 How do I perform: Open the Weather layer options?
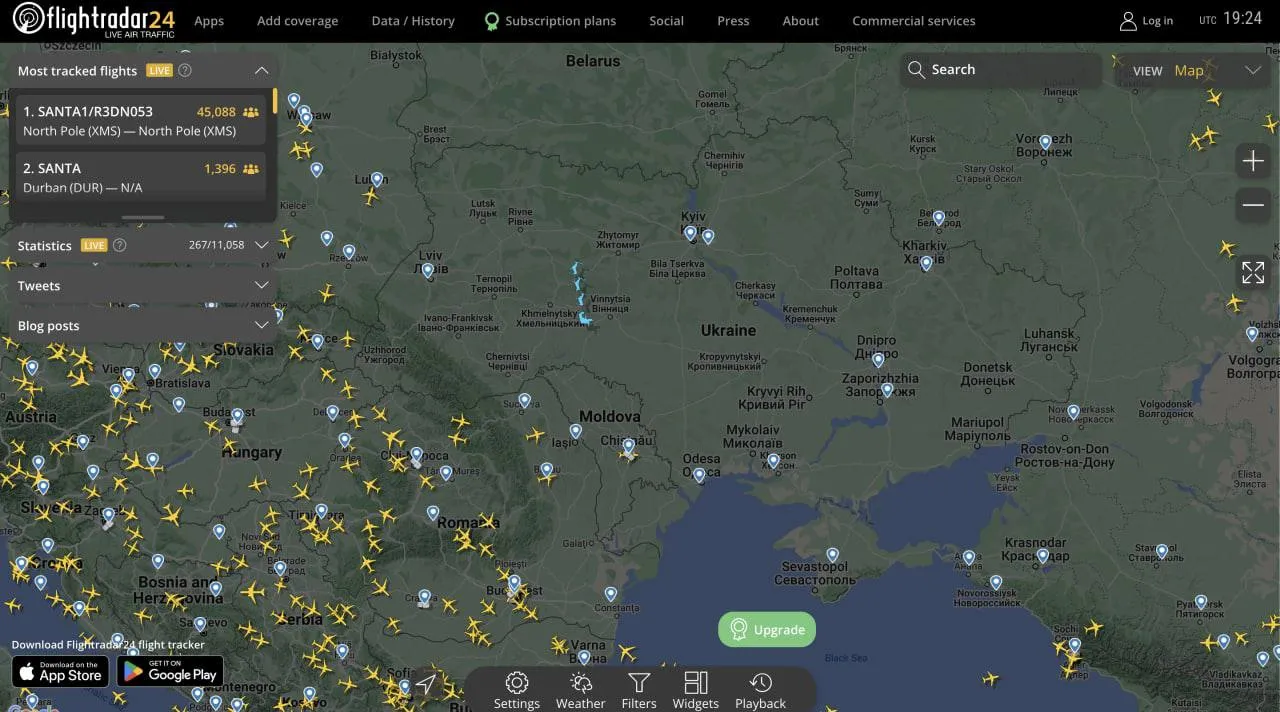click(x=580, y=690)
